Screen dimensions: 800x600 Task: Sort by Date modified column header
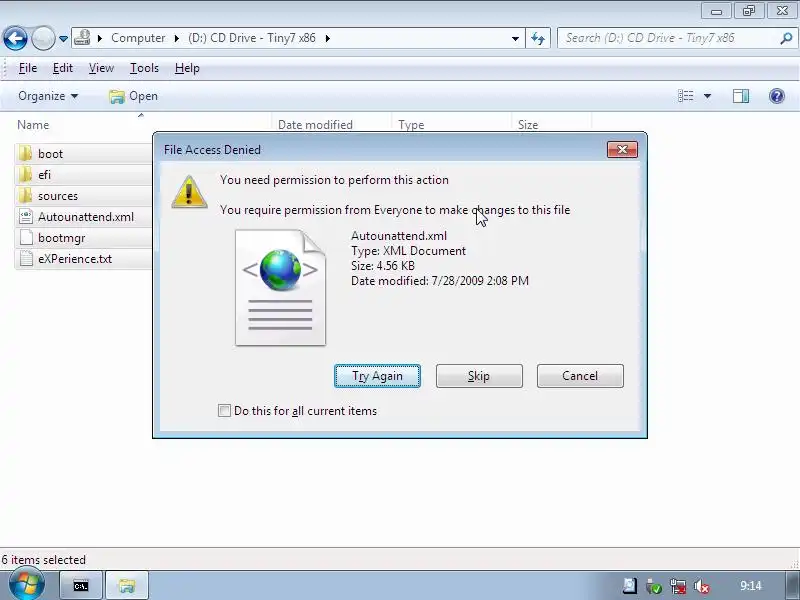(315, 125)
